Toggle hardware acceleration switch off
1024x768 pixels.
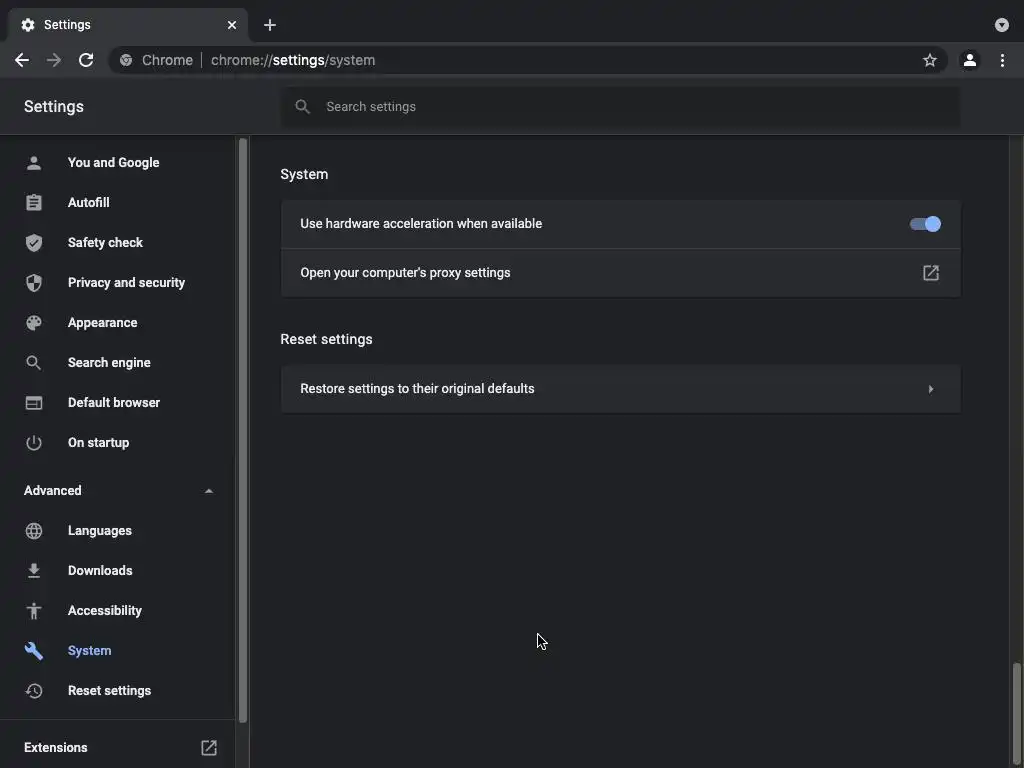point(925,224)
